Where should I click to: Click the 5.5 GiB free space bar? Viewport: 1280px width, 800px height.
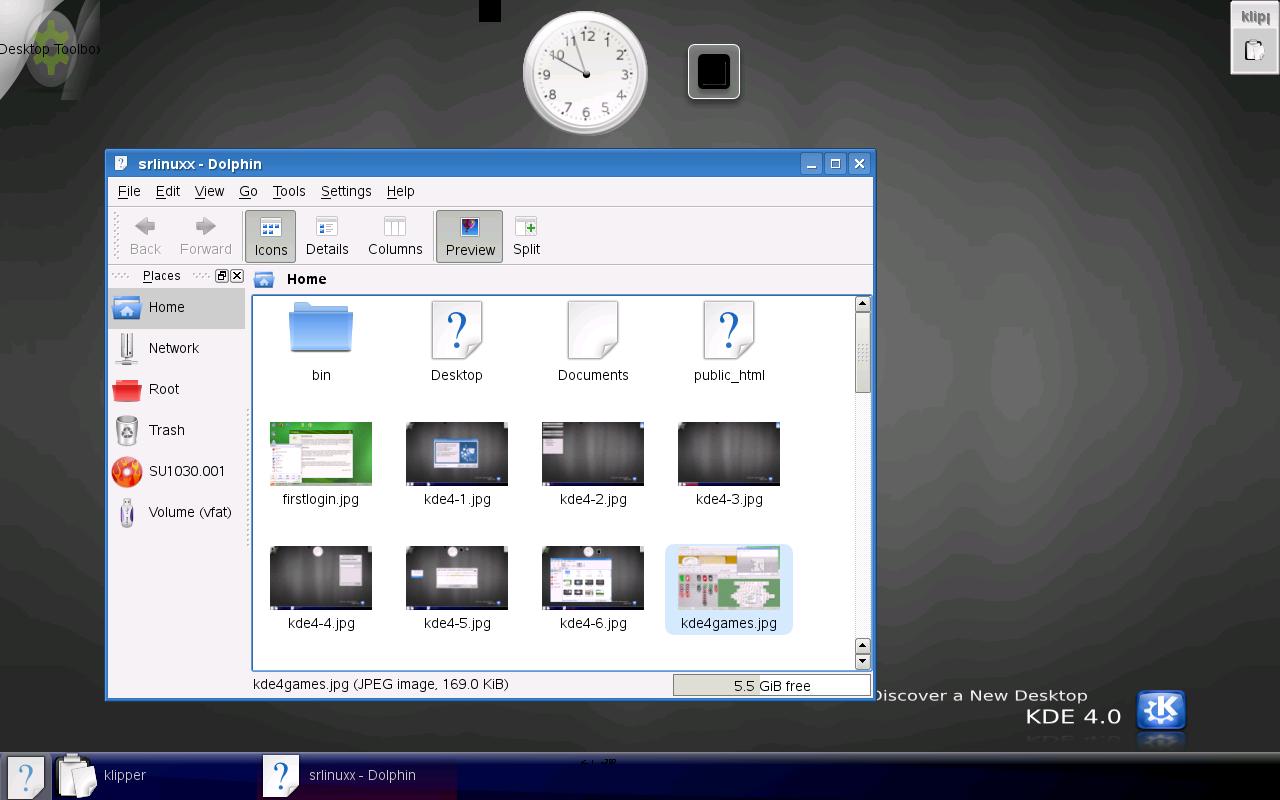(x=772, y=685)
